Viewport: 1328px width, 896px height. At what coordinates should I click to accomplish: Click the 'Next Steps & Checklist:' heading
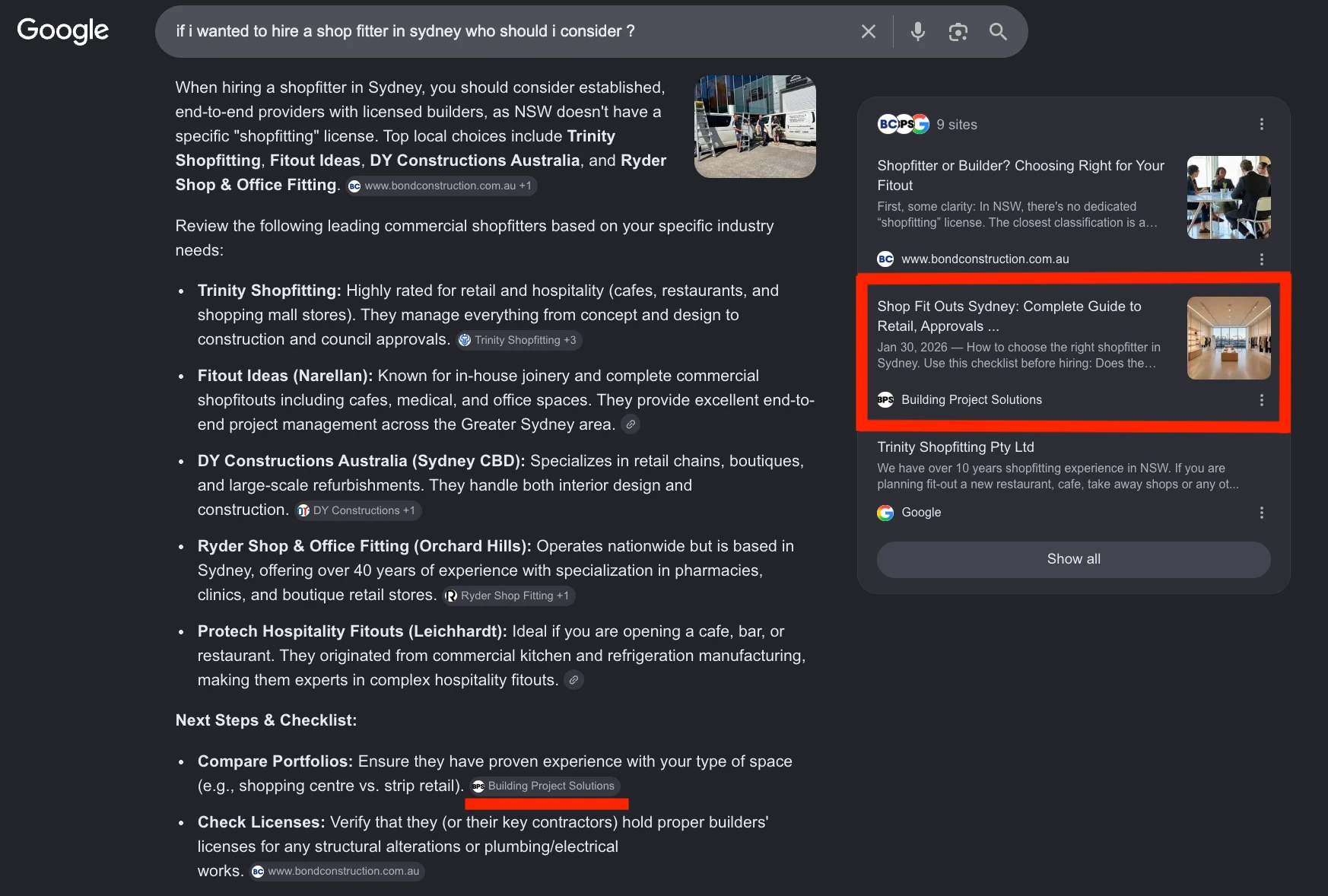coord(266,720)
